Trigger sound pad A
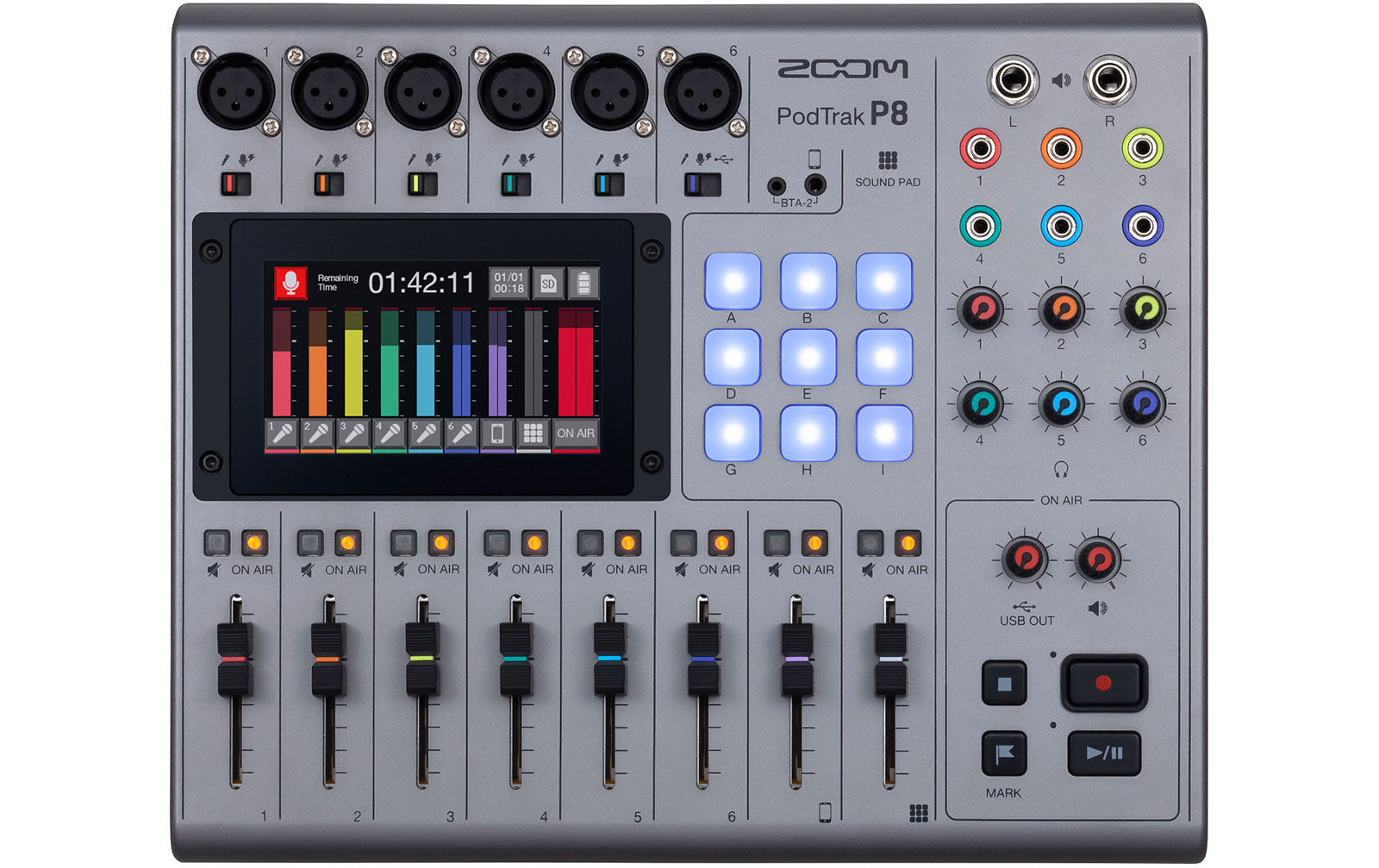 (733, 281)
